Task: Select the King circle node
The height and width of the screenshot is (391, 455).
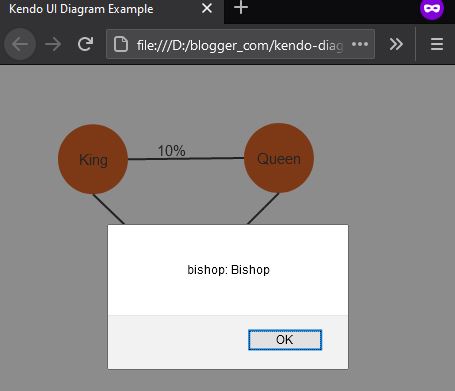Action: point(93,159)
